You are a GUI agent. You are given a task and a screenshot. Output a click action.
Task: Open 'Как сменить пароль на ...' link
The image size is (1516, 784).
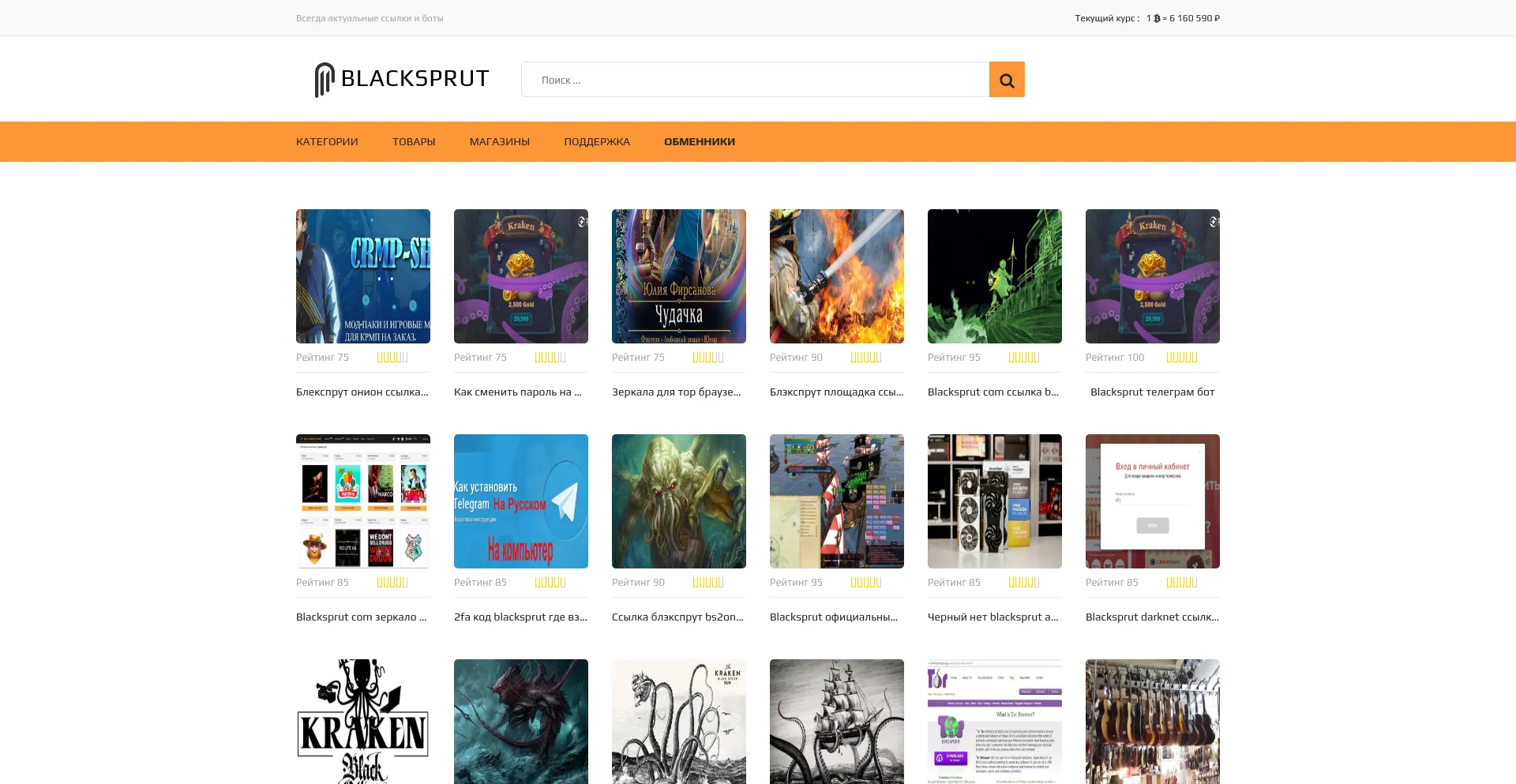tap(518, 392)
